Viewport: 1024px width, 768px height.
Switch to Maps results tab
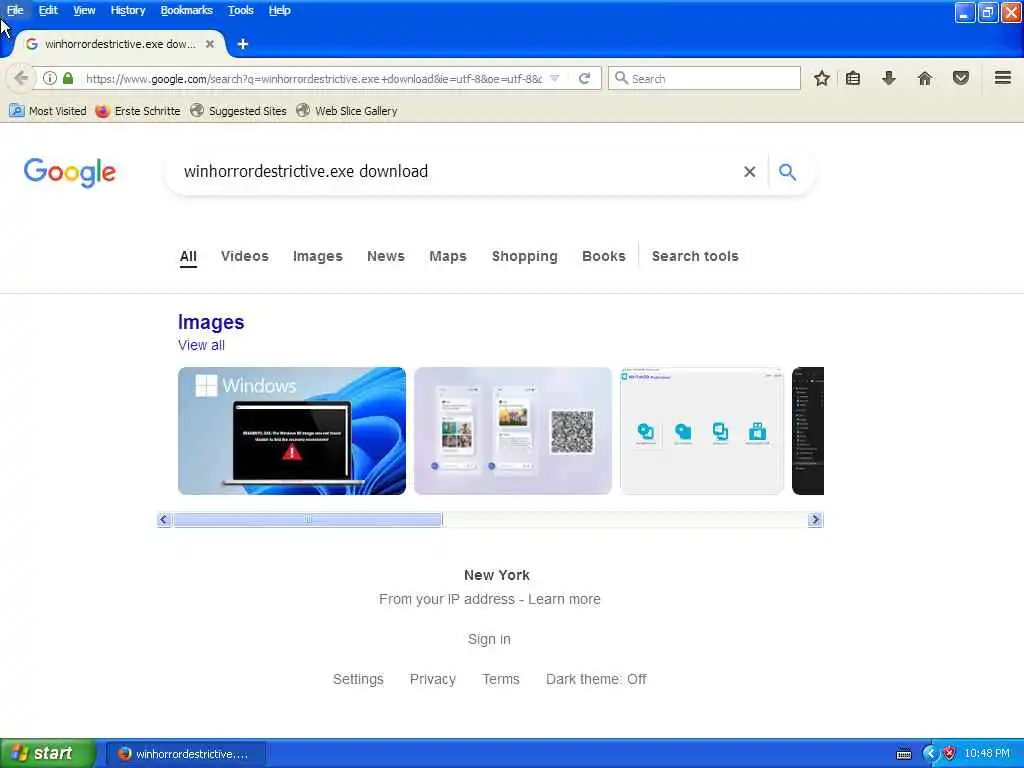click(x=448, y=256)
